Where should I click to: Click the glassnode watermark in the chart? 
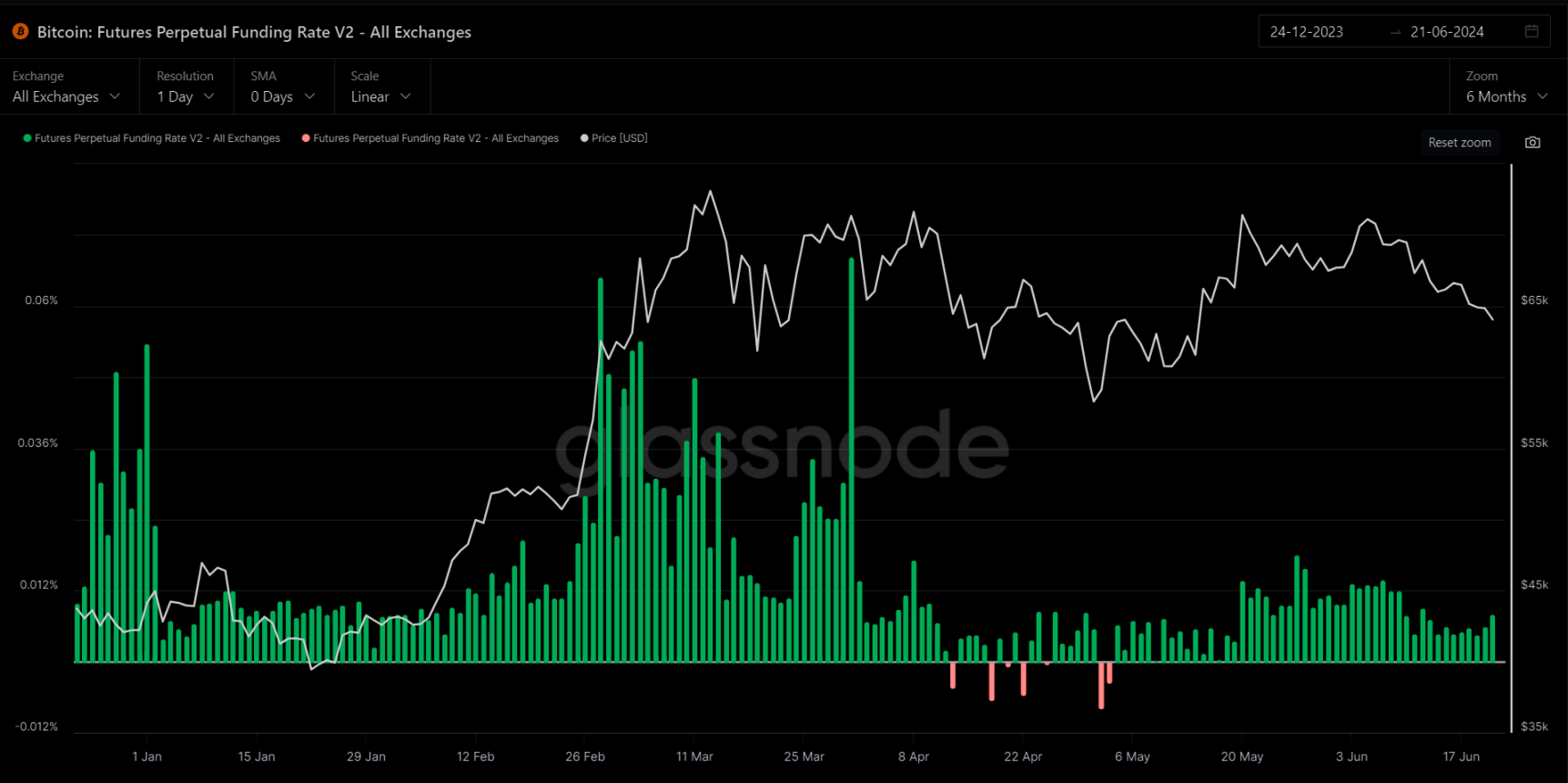pos(783,446)
